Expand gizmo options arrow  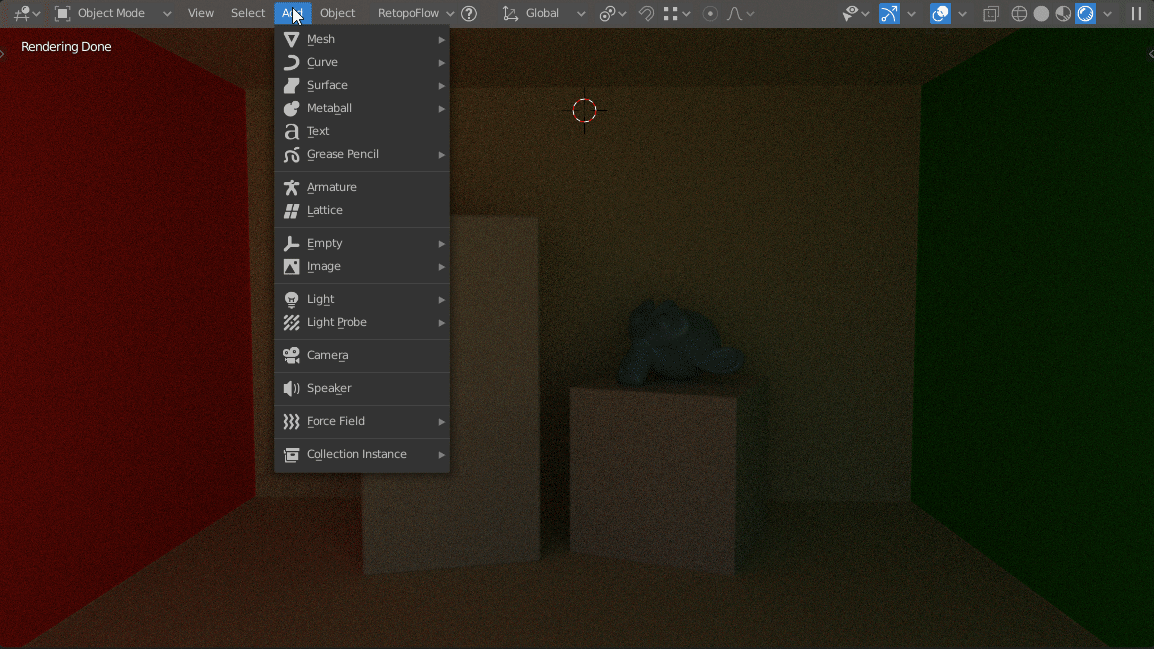(911, 13)
